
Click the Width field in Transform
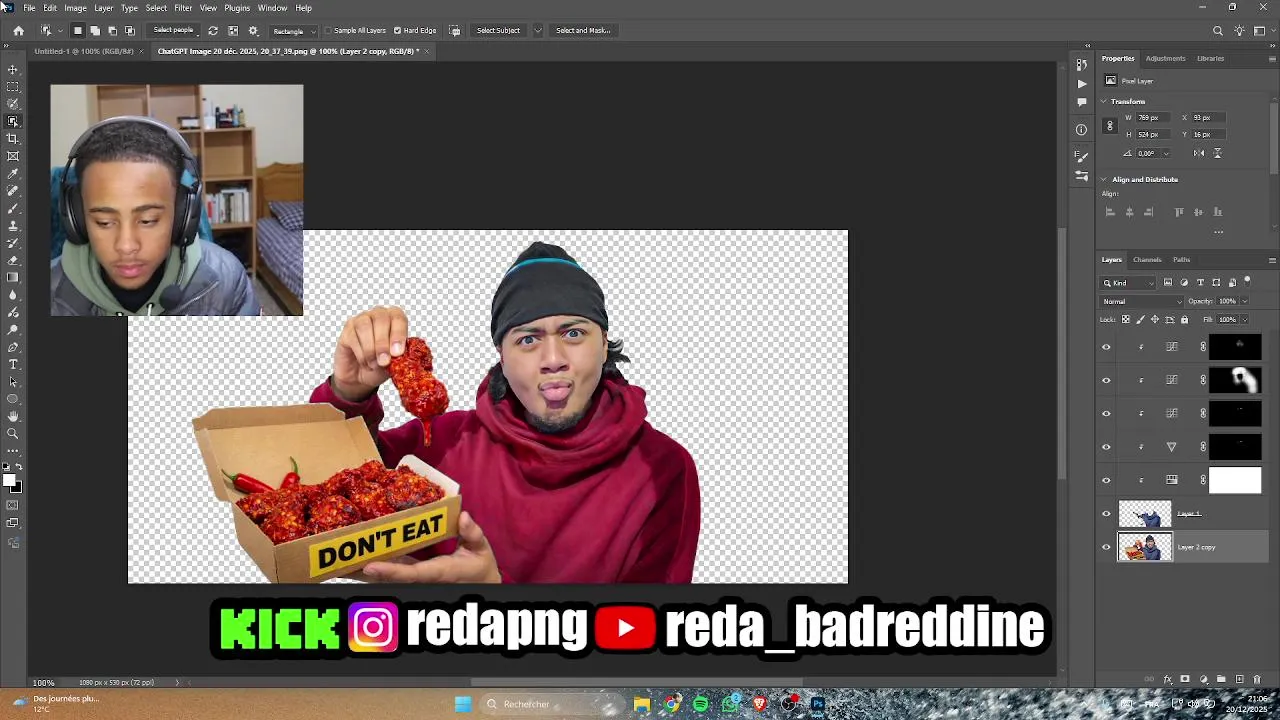pyautogui.click(x=1151, y=118)
